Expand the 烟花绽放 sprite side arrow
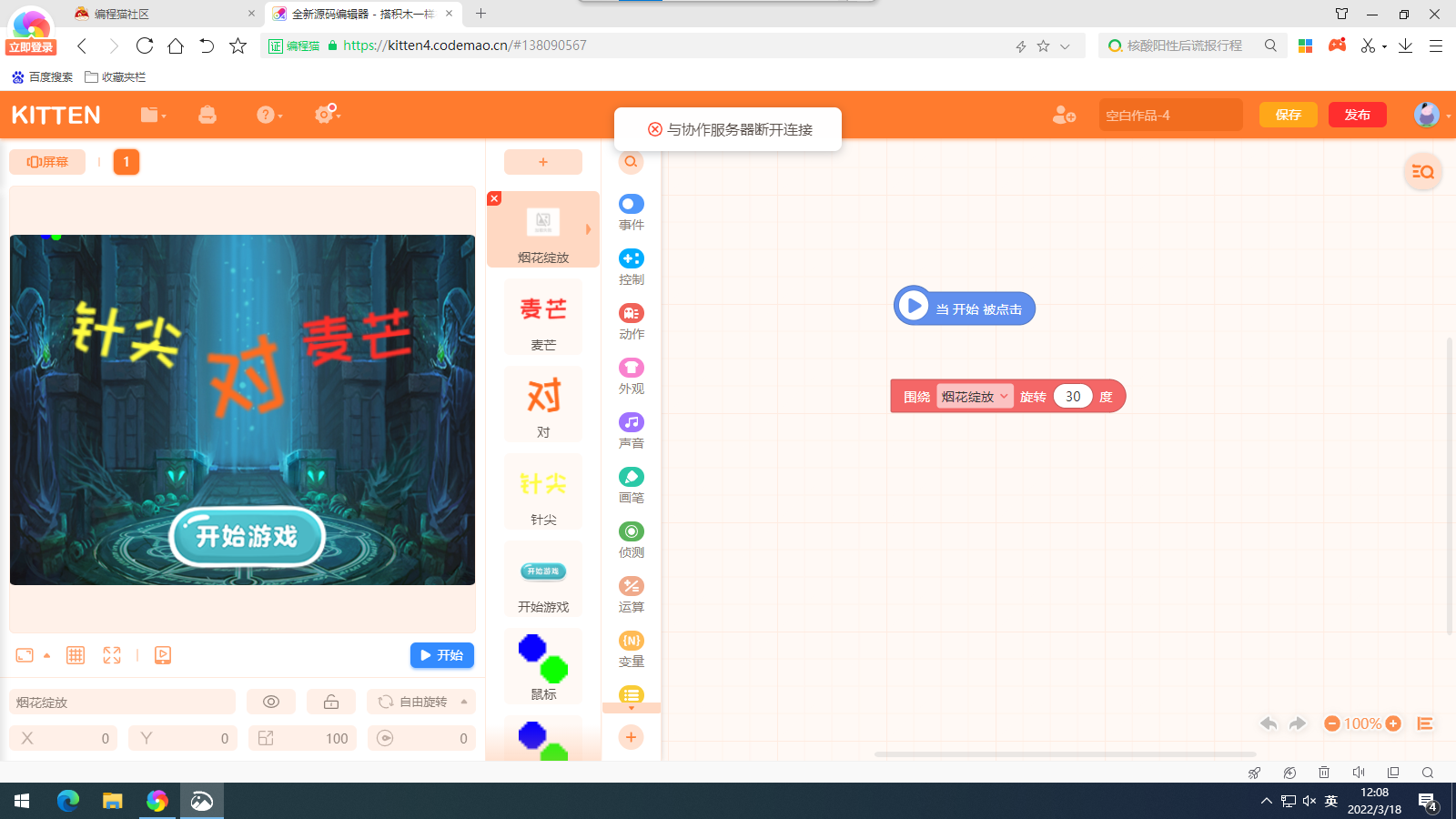The width and height of the screenshot is (1456, 819). pos(589,229)
